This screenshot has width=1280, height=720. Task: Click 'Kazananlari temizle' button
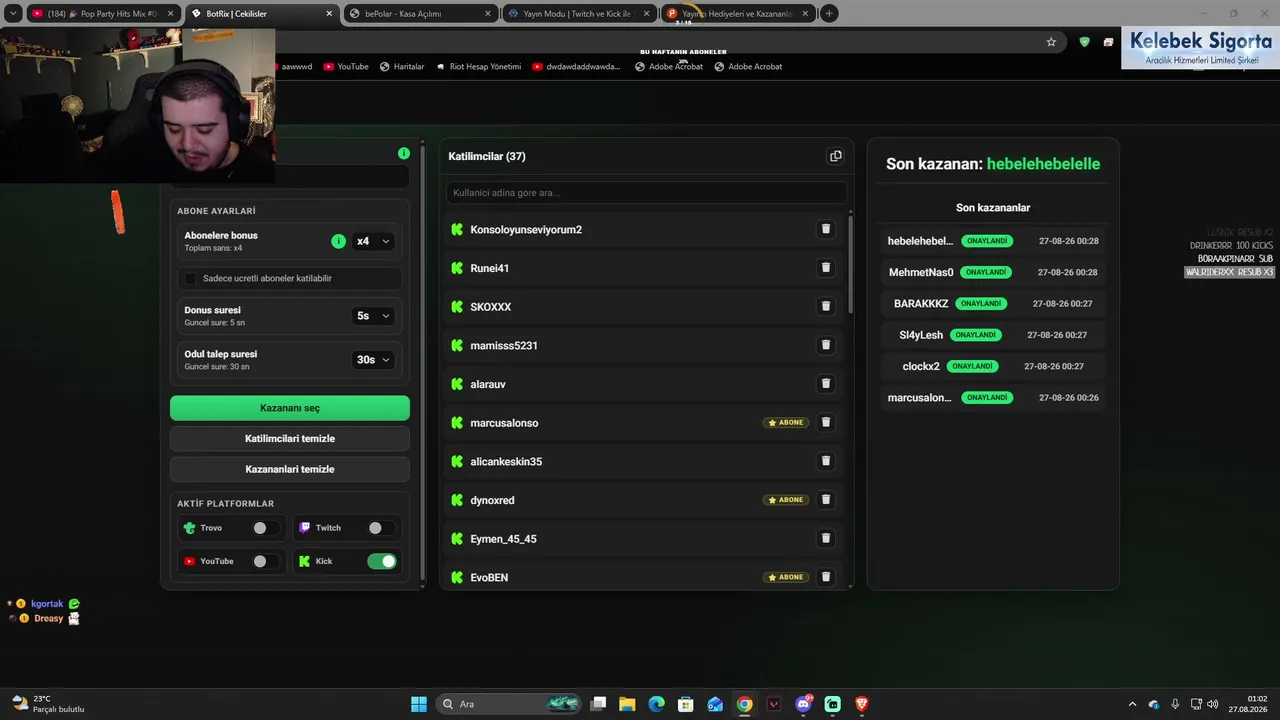click(290, 469)
